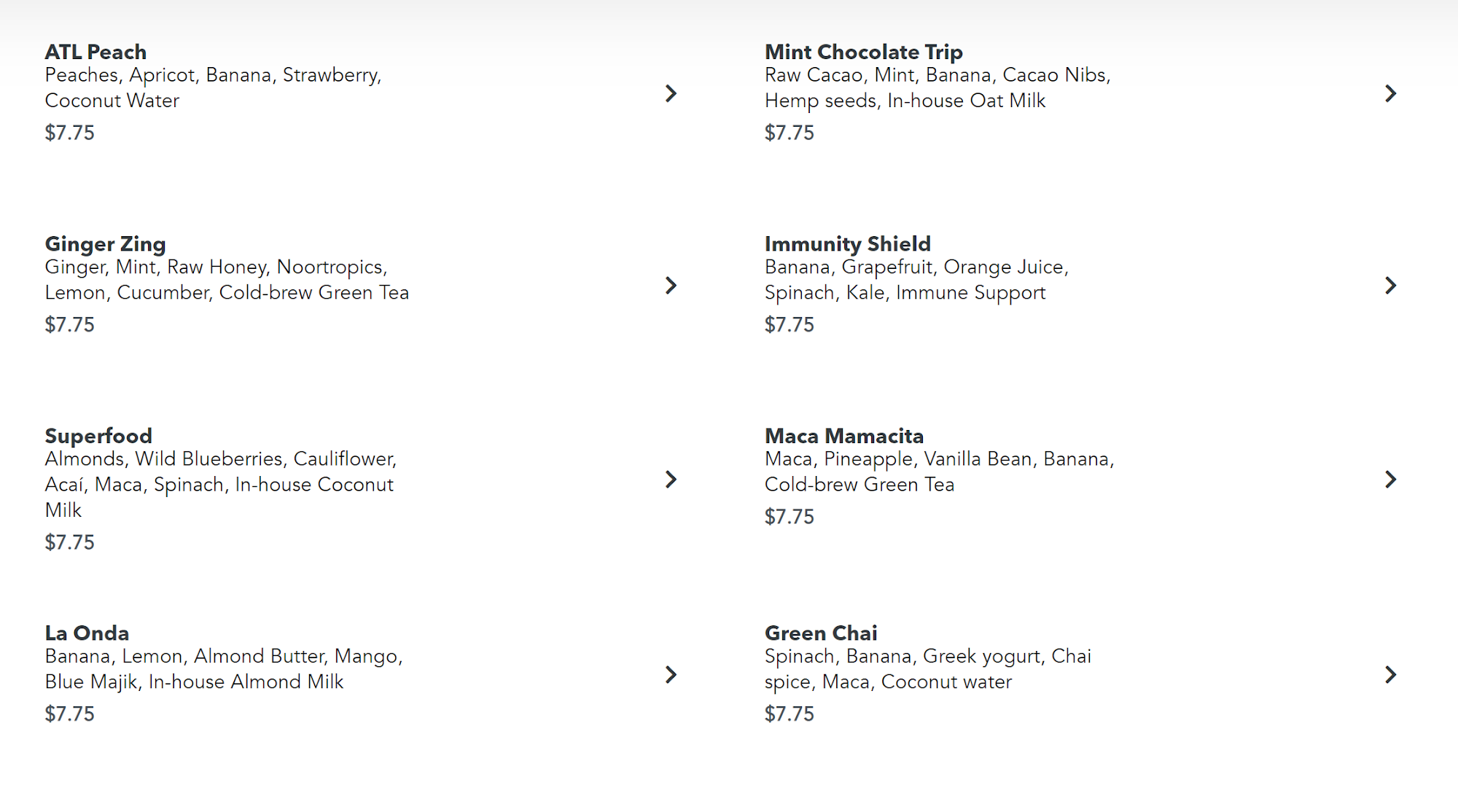Image resolution: width=1458 pixels, height=812 pixels.
Task: Click the ATL Peach $7.75 price
Action: tap(69, 133)
